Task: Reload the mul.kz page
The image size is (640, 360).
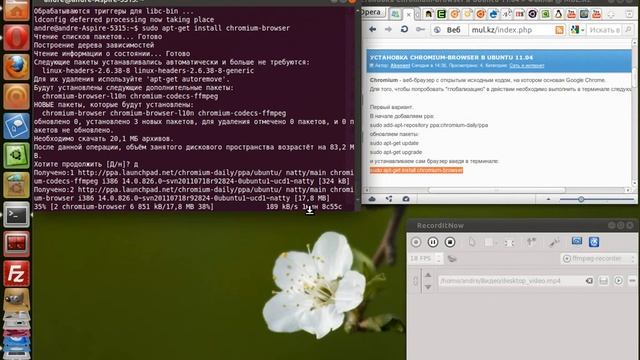Action: (x=404, y=29)
